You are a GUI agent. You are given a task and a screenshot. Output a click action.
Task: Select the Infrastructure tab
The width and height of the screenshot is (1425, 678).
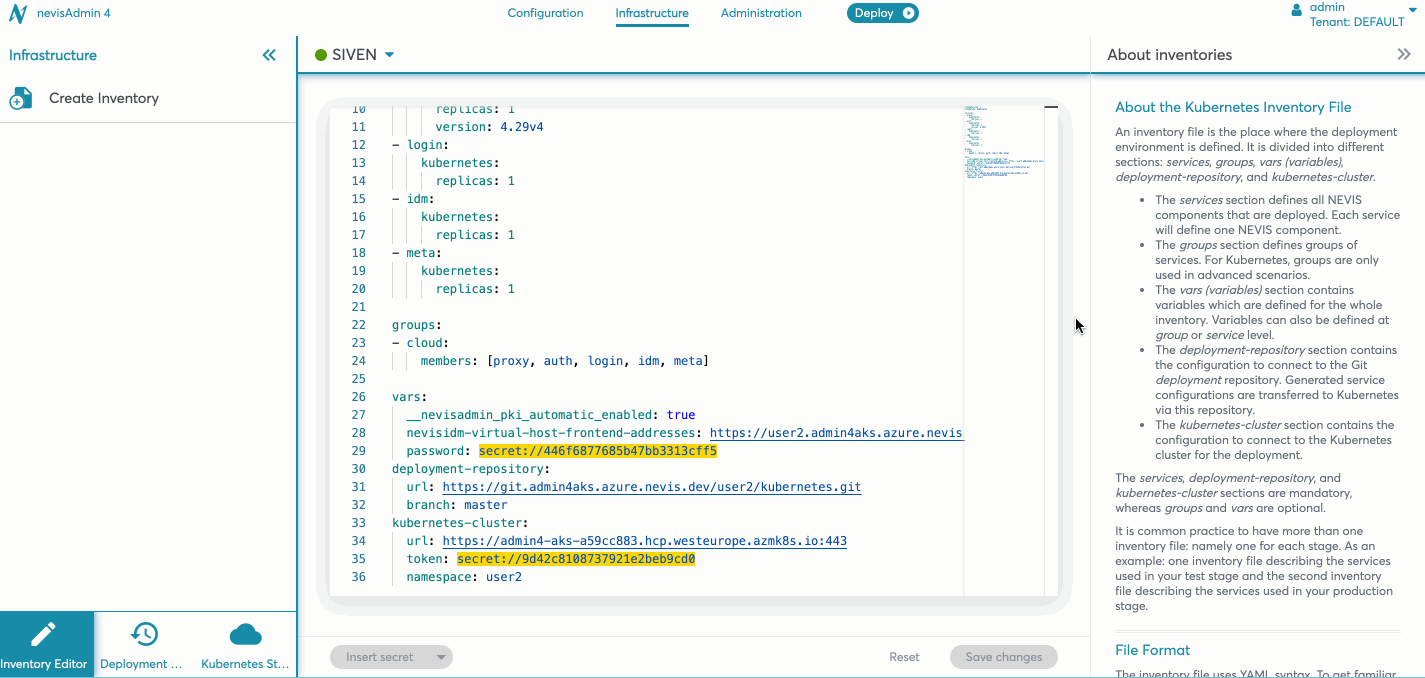[652, 13]
